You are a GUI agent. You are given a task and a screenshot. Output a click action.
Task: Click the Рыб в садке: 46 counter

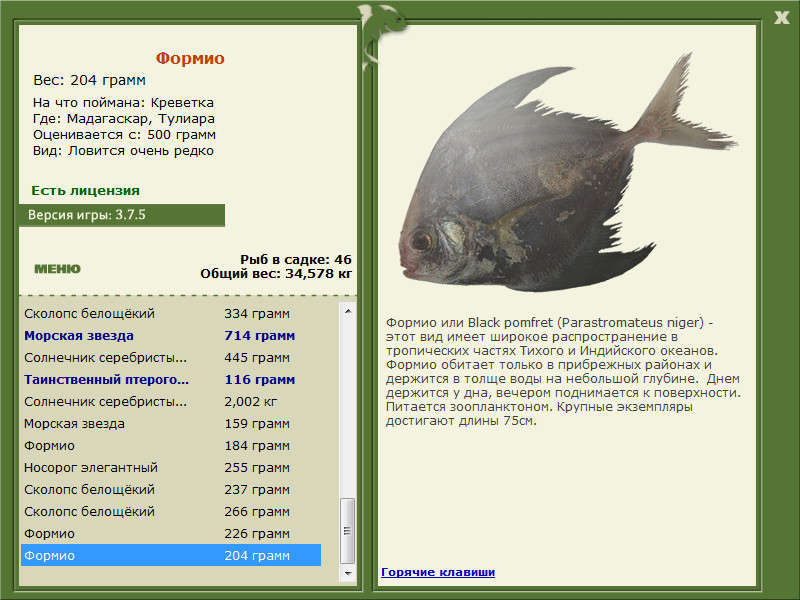(296, 259)
